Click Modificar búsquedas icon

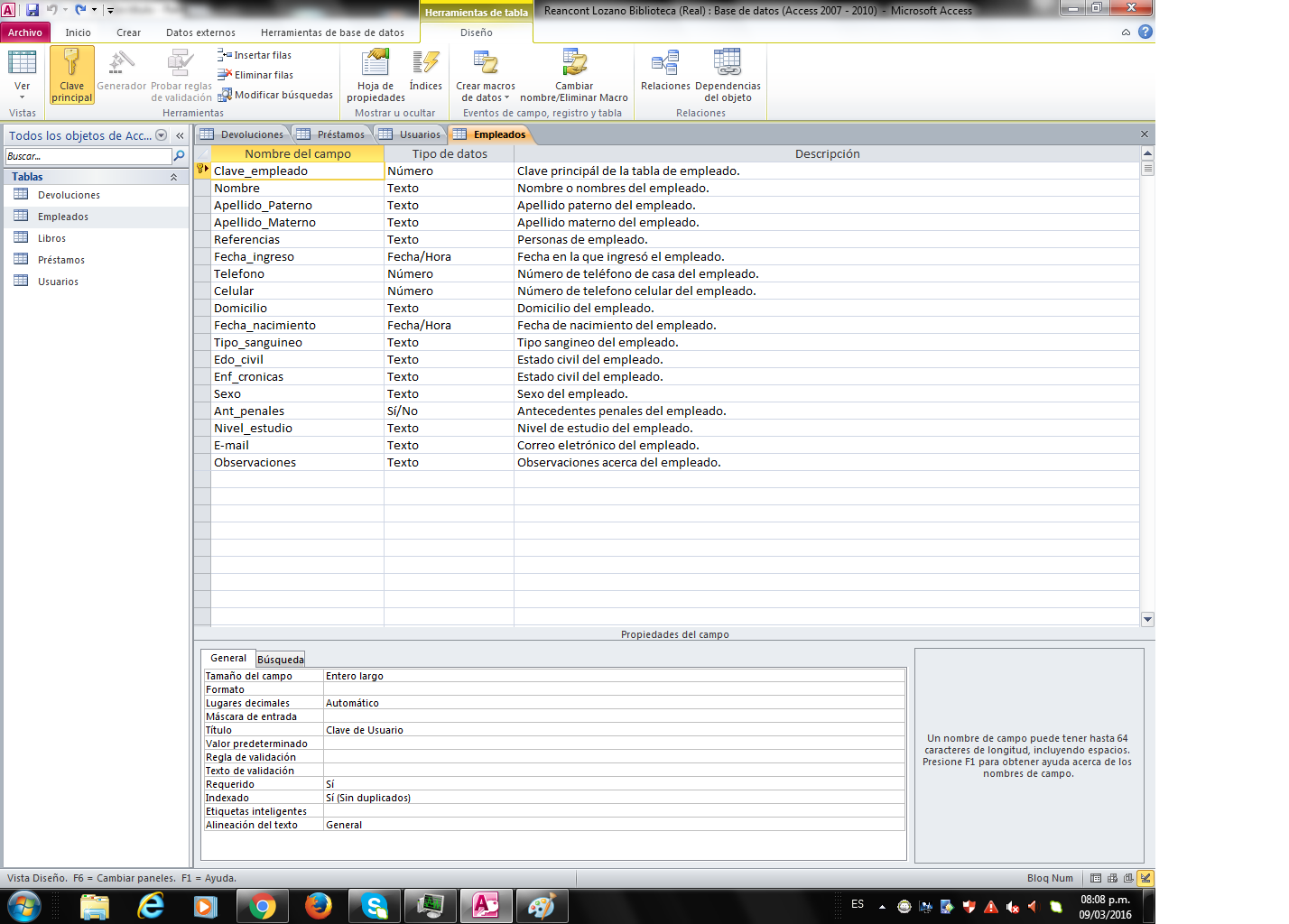coord(275,95)
